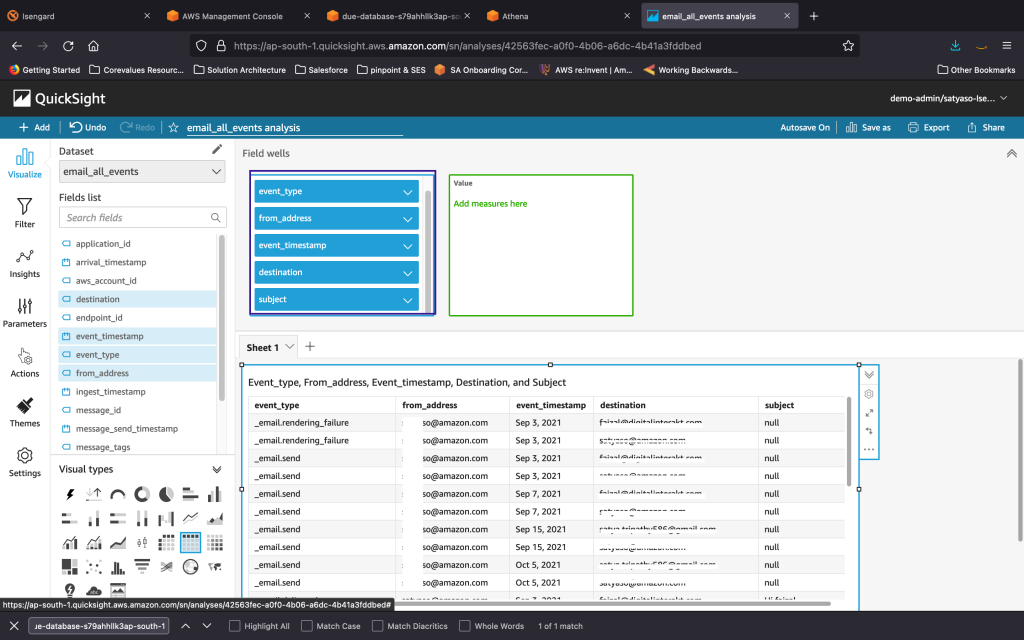Click the Search fields input box
Screen dimensions: 1024x640
pyautogui.click(x=135, y=218)
